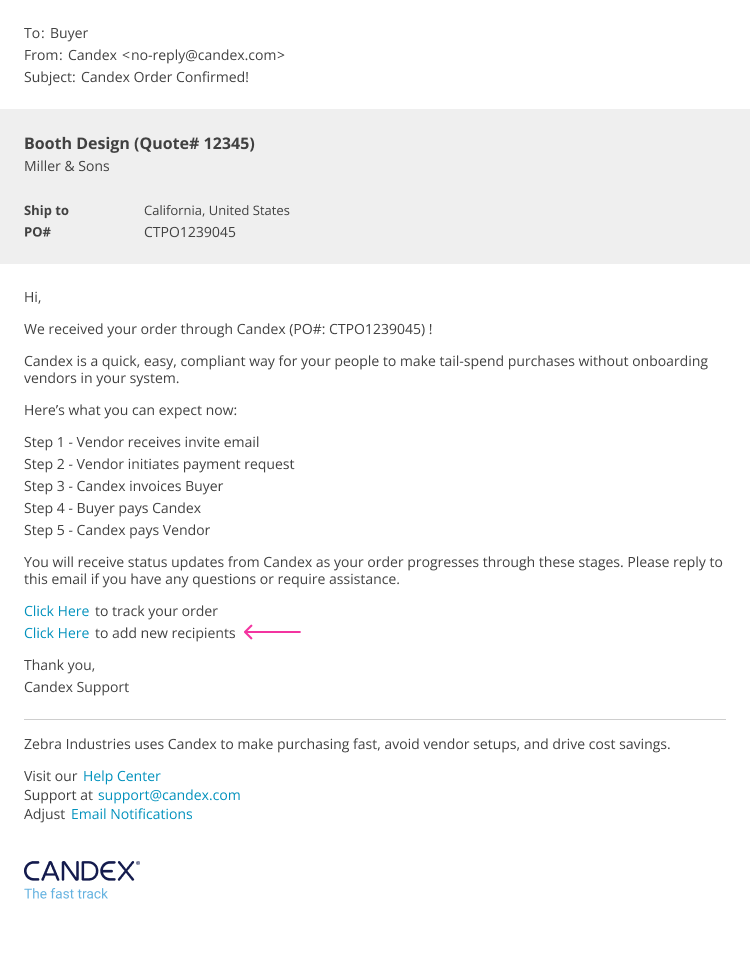
Task: Click the 'Buyer' recipient in the To field
Action: [69, 33]
